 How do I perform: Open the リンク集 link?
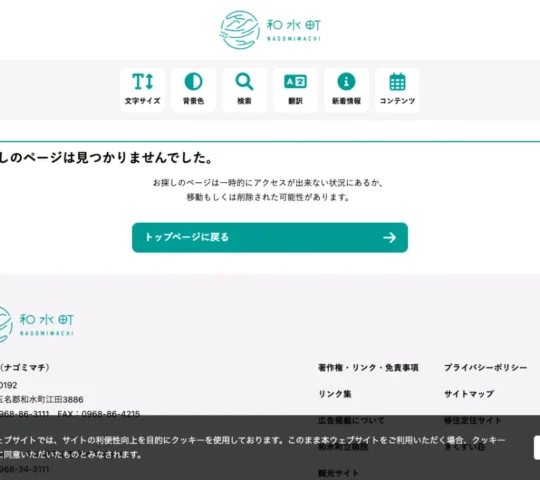334,394
